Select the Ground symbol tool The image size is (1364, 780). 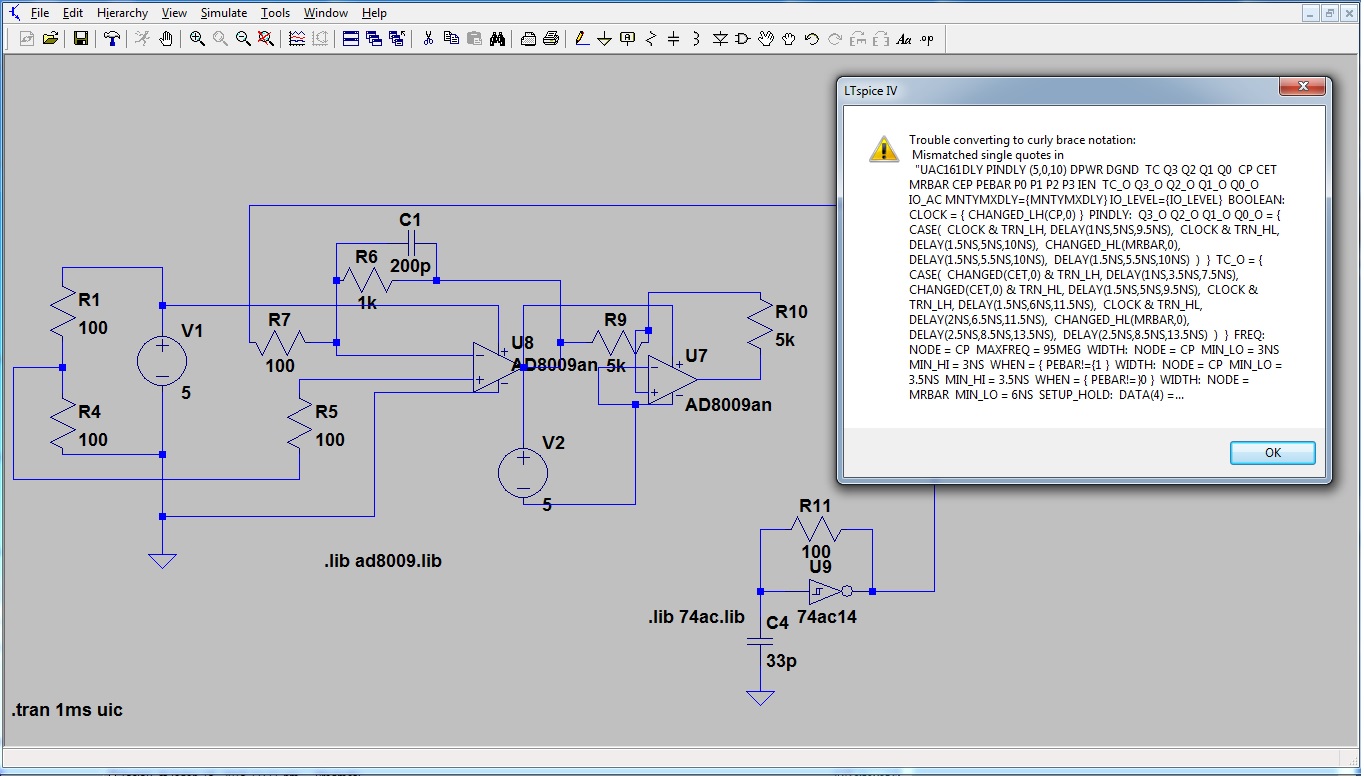coord(604,39)
